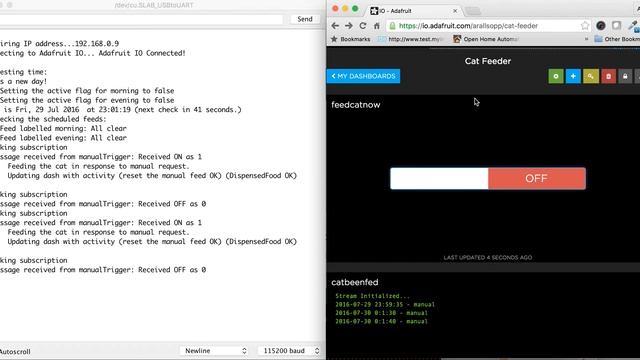640x360 pixels.
Task: Expand the bookmarks overflow chevron
Action: click(x=587, y=39)
